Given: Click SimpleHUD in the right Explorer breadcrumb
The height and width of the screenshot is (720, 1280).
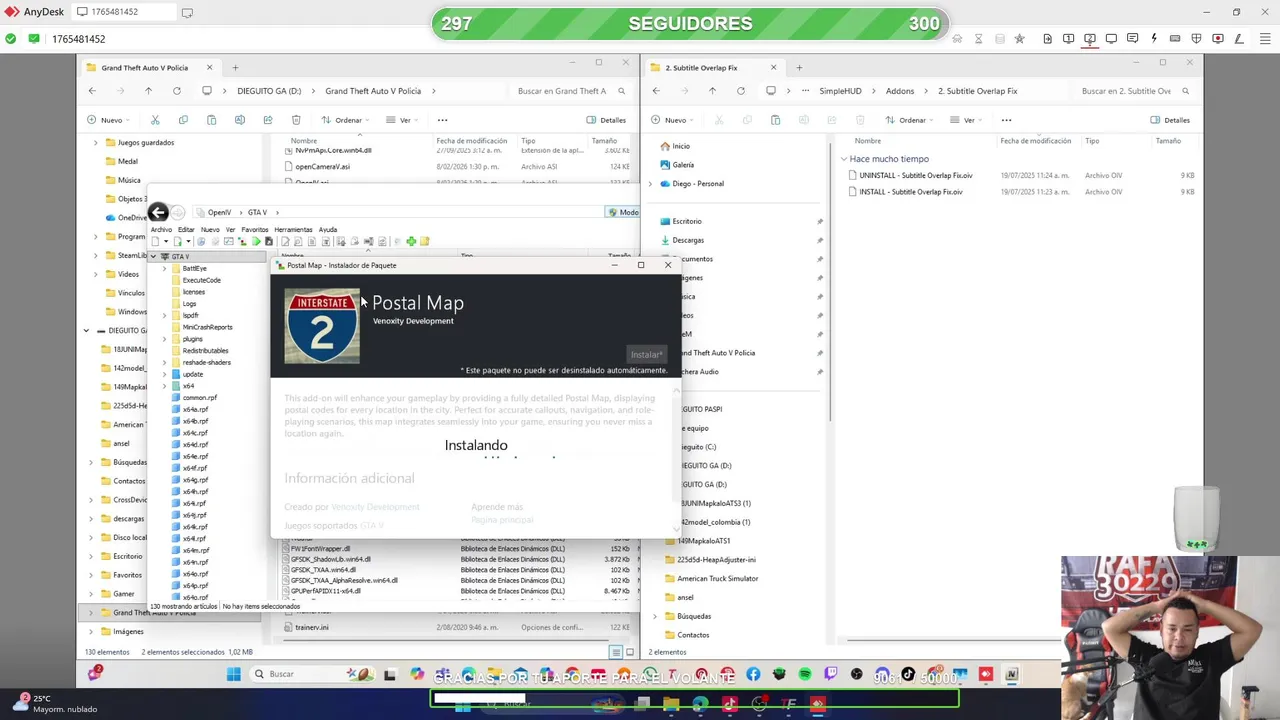Looking at the screenshot, I should click(840, 91).
